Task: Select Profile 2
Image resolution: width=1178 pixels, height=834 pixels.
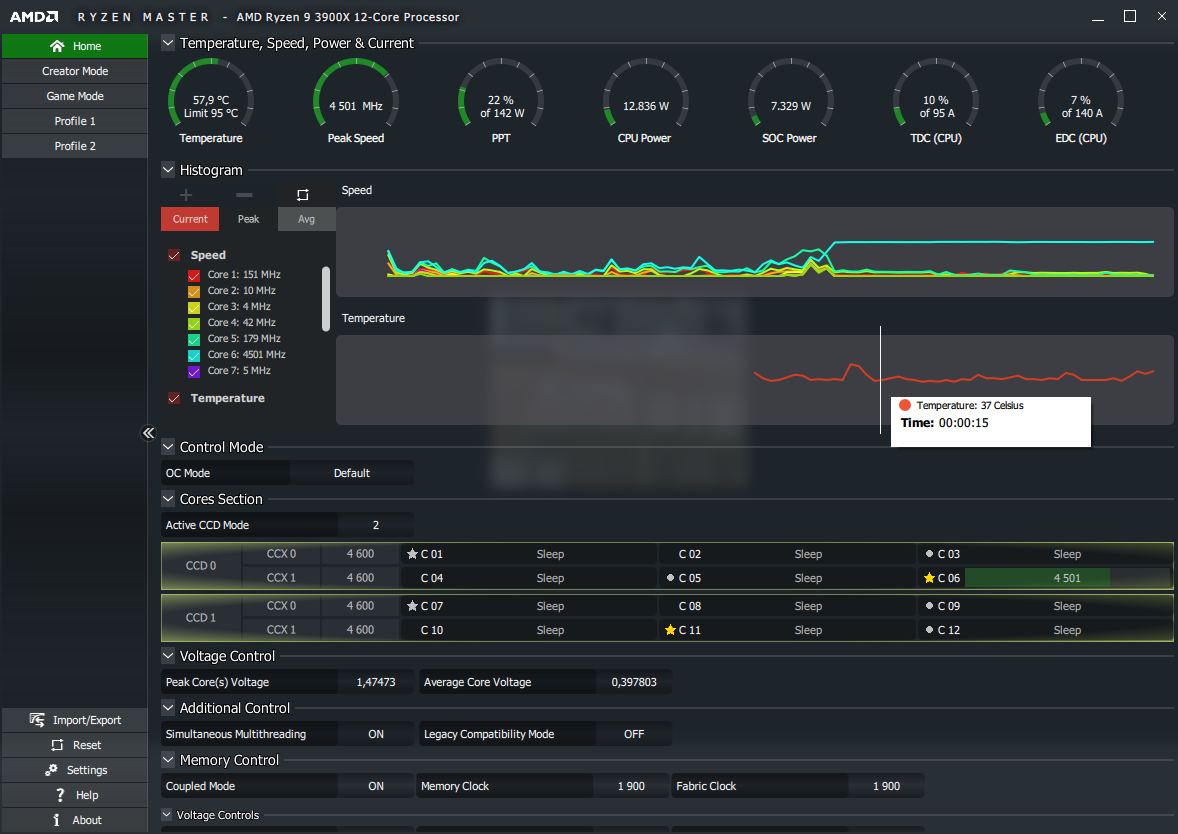Action: coord(74,146)
